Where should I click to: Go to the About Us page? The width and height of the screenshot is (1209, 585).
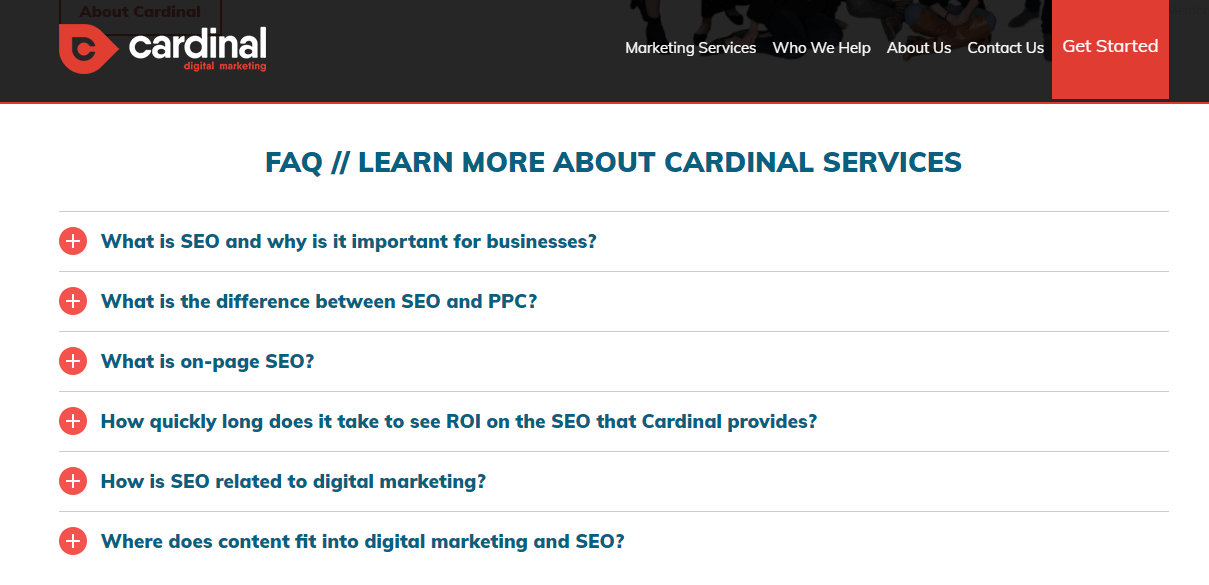point(918,48)
